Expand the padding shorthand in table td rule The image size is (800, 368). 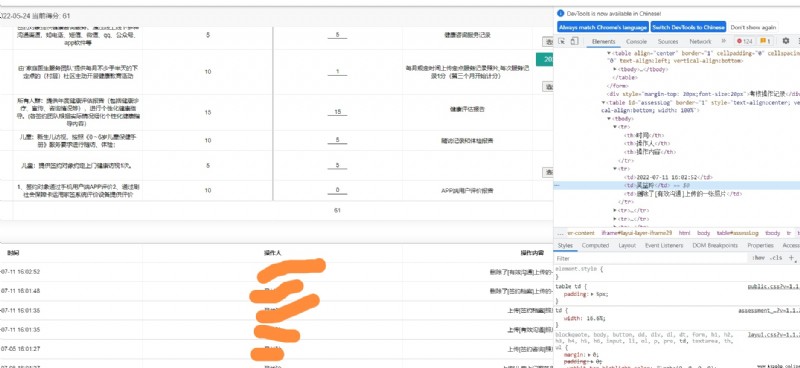tap(592, 295)
